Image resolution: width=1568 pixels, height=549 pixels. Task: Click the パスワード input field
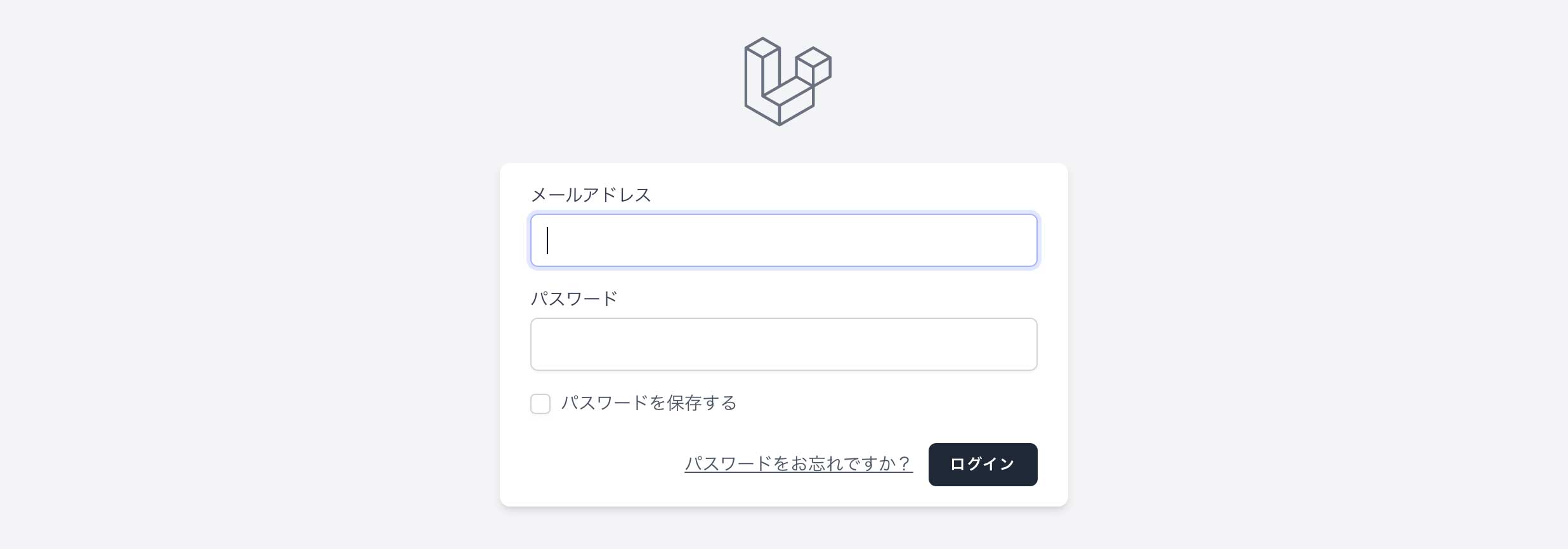tap(783, 344)
